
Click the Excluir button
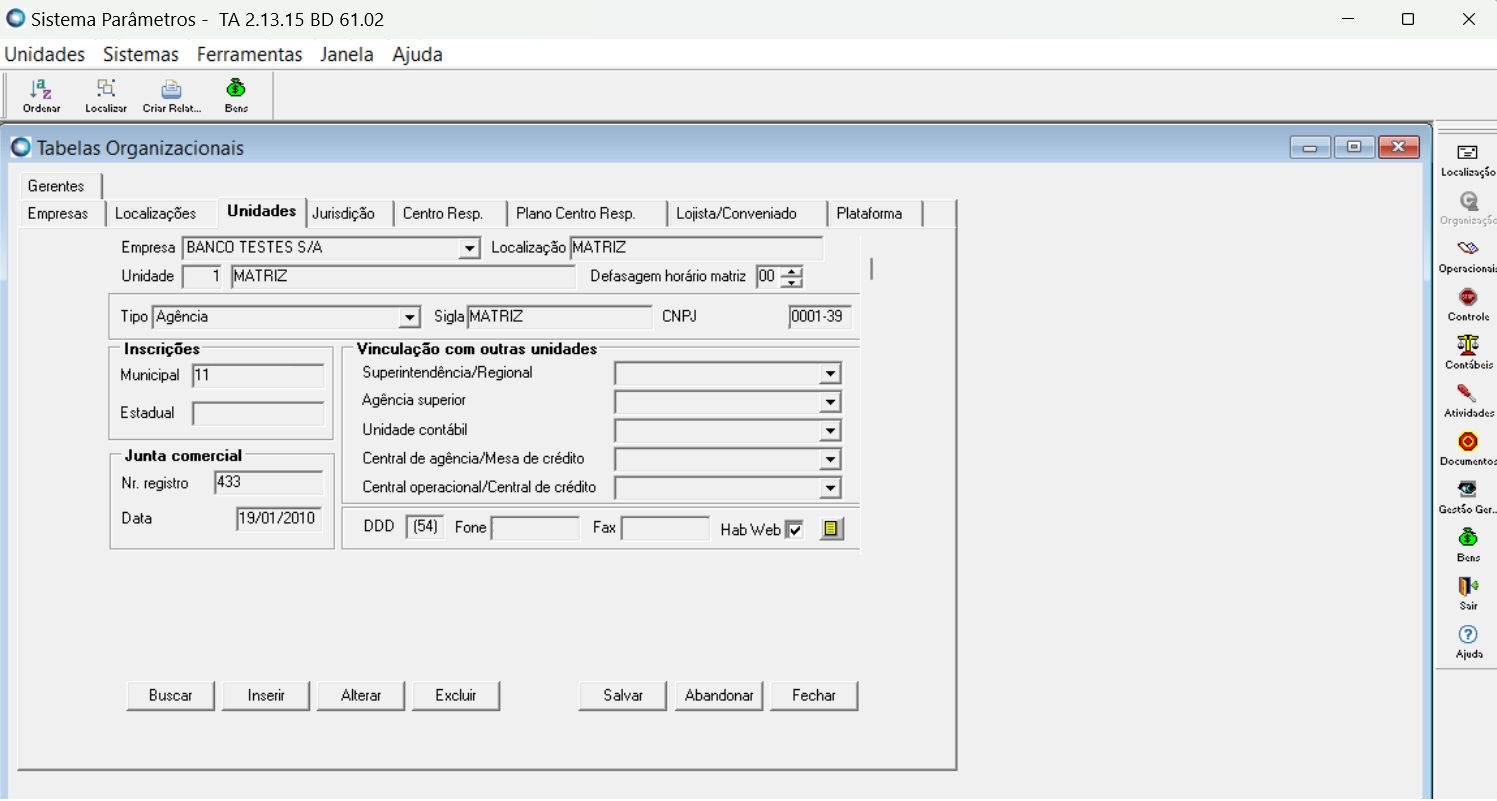click(x=456, y=696)
